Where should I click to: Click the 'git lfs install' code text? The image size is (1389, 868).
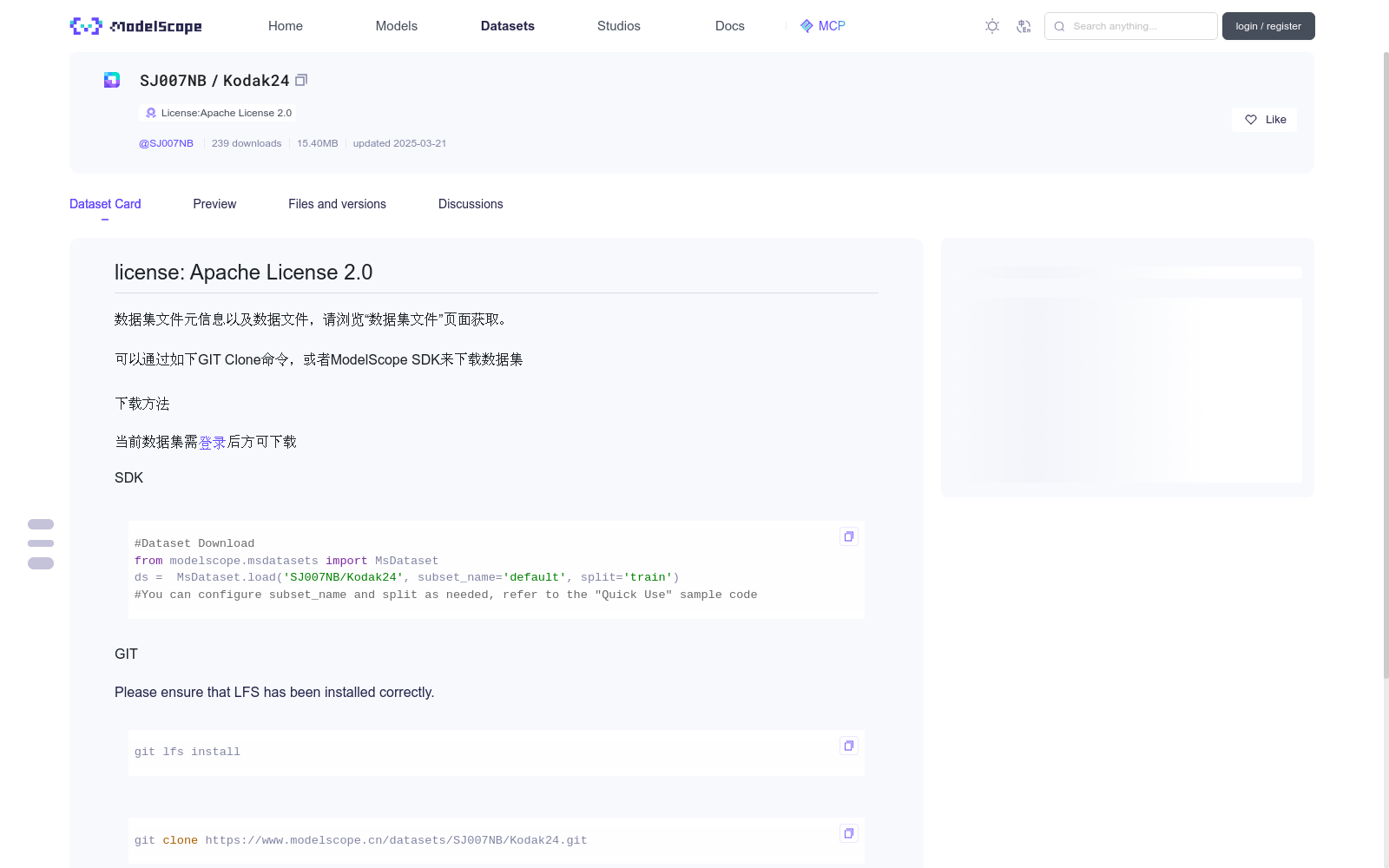pyautogui.click(x=188, y=752)
